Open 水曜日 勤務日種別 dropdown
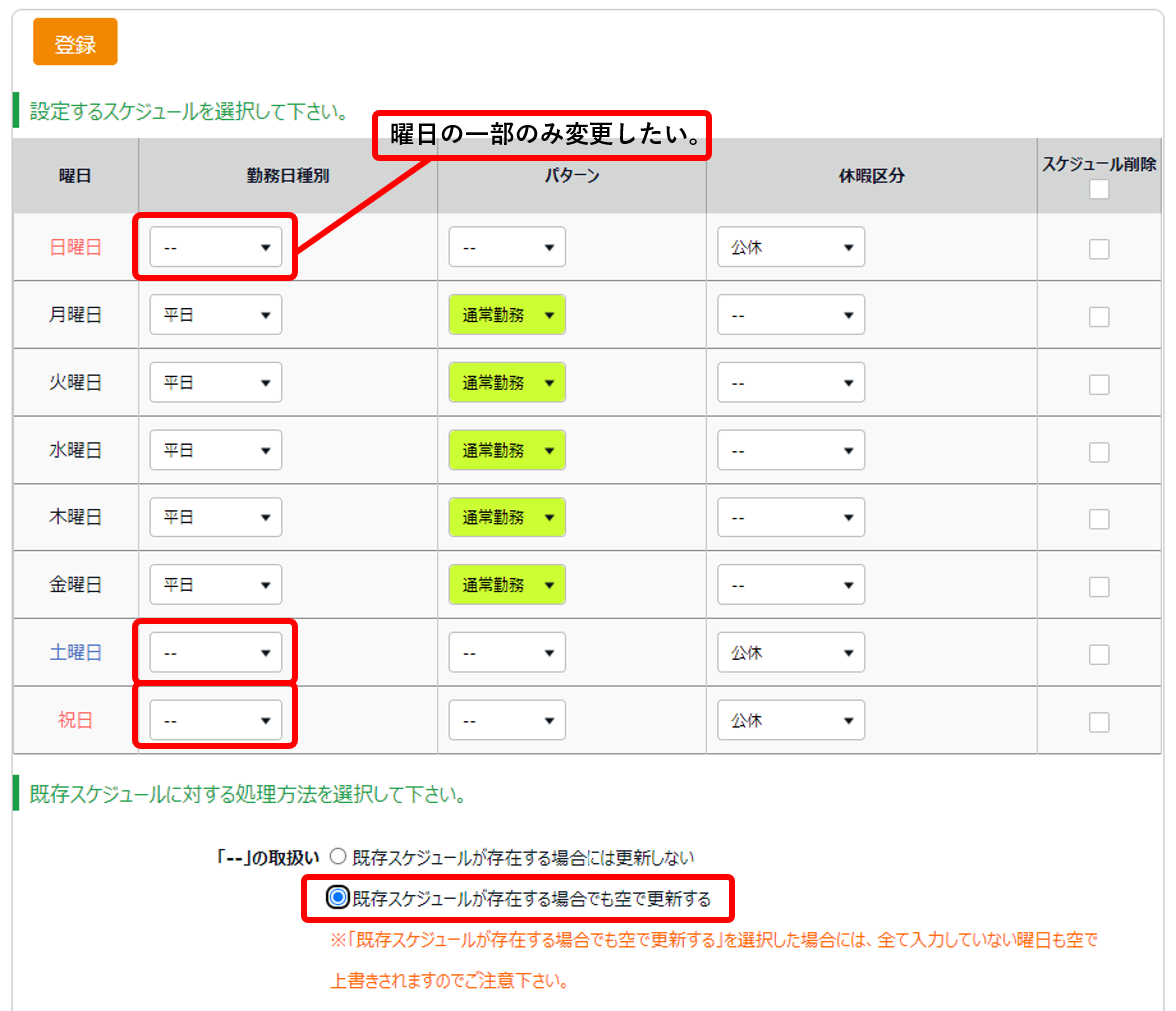This screenshot has height=1011, width=1176. click(215, 450)
